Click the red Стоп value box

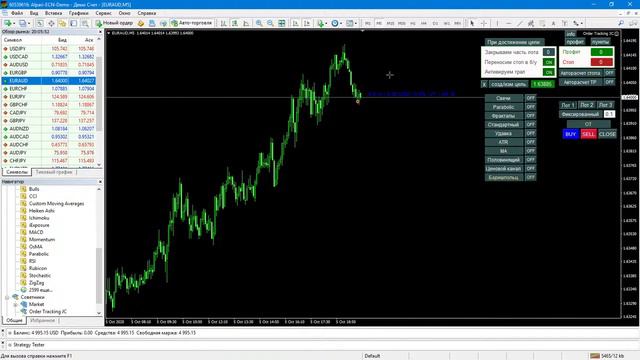point(601,62)
